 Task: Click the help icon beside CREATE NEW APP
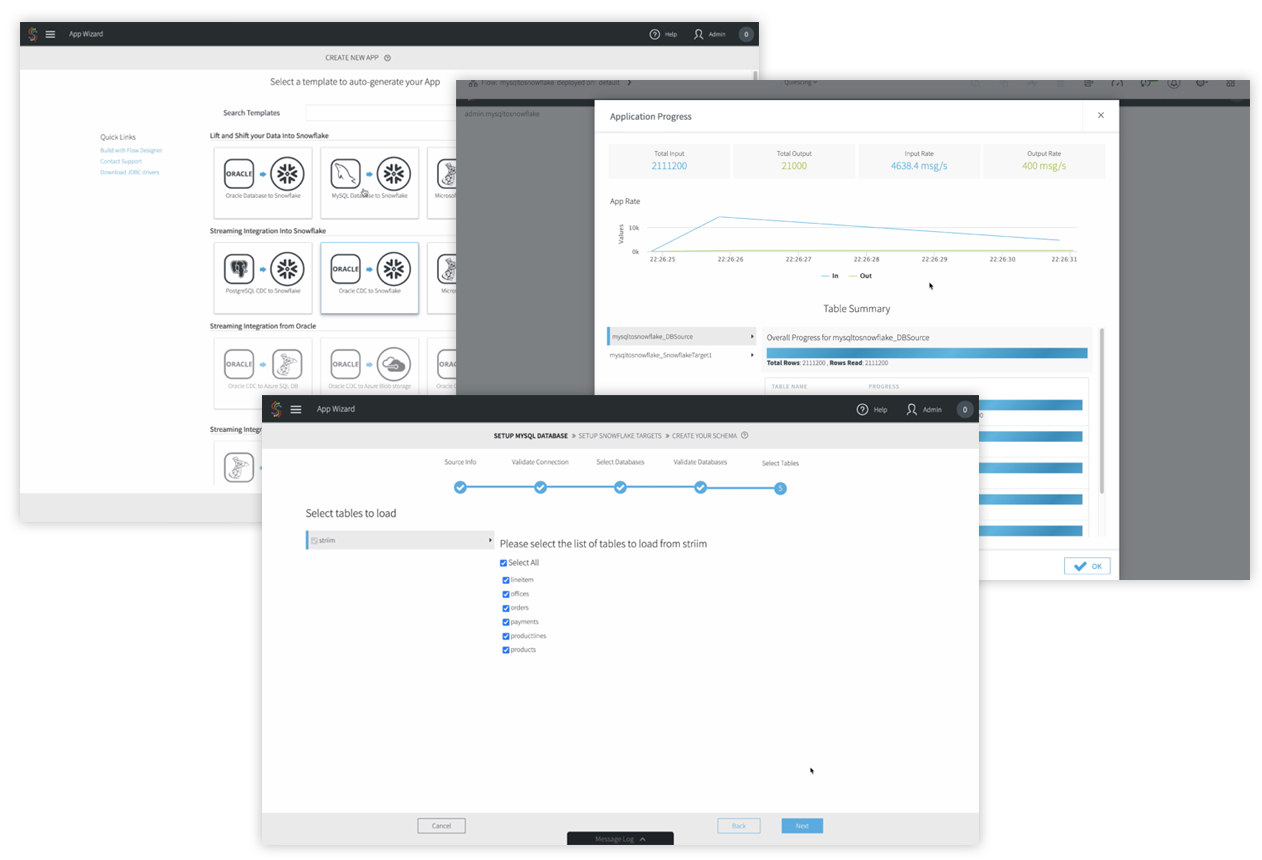point(387,58)
